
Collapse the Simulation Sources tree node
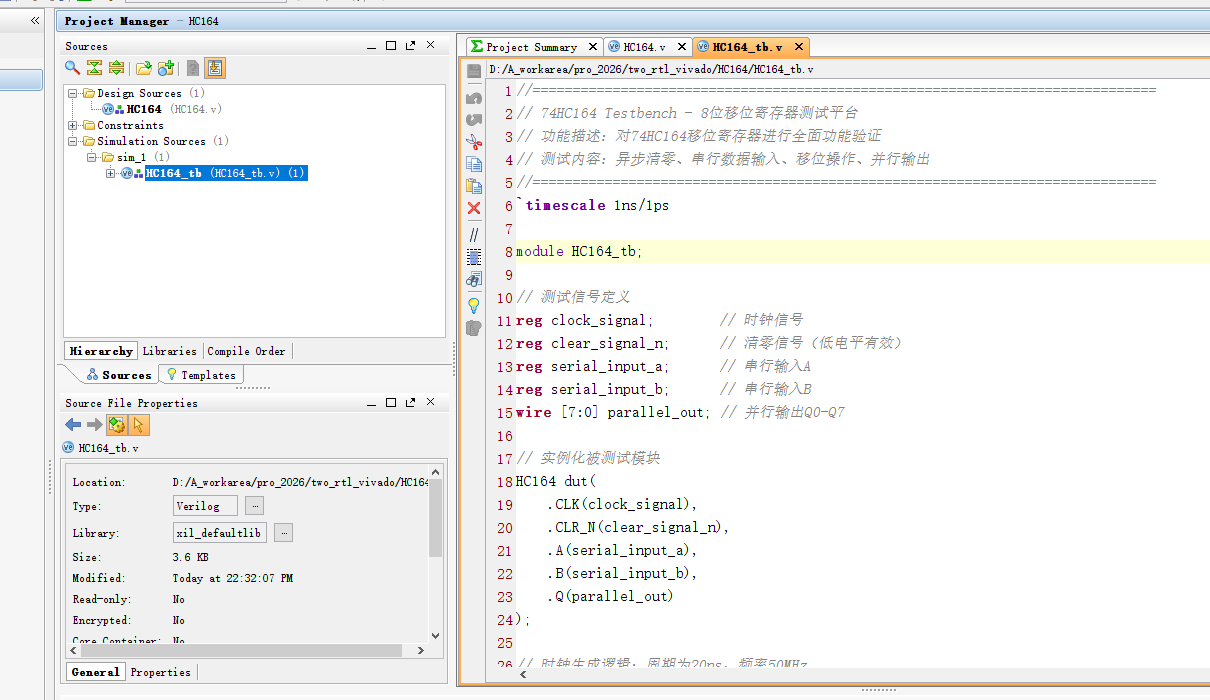click(x=73, y=141)
